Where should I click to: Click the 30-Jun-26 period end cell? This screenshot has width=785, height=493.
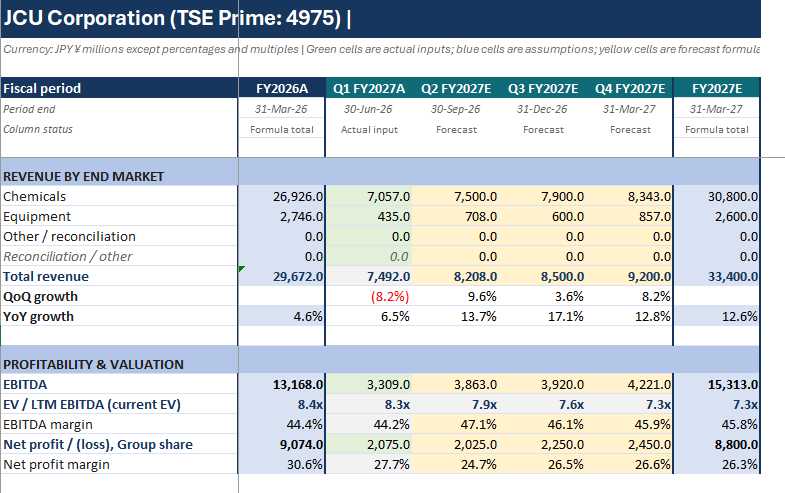(369, 109)
